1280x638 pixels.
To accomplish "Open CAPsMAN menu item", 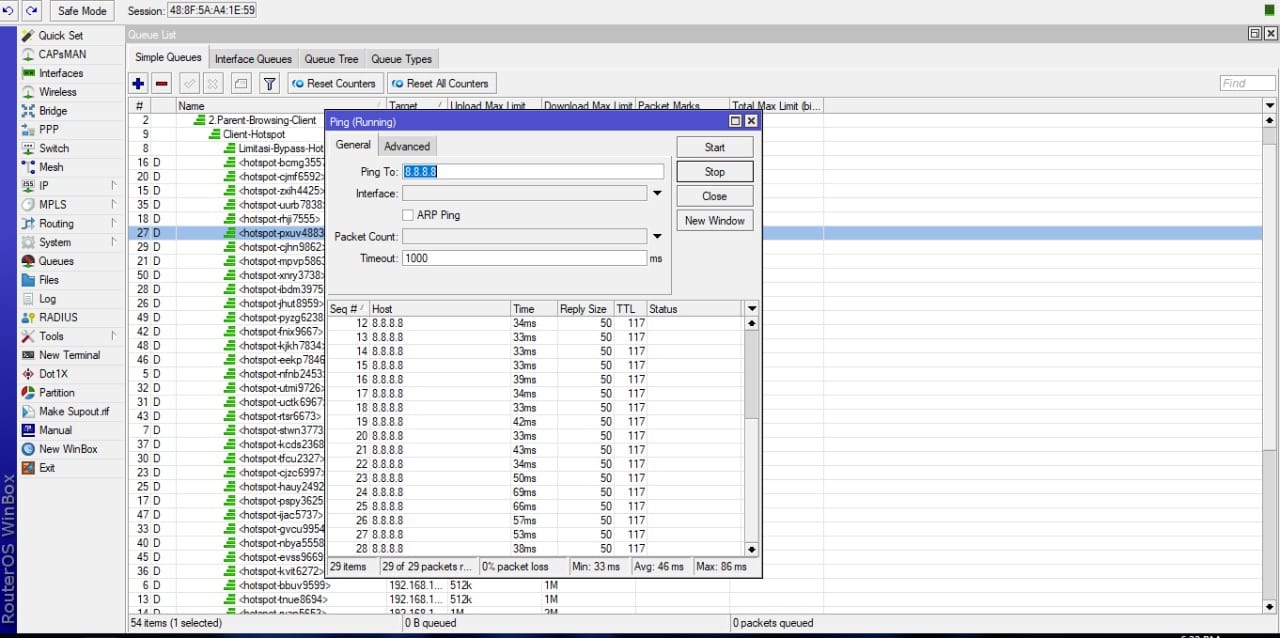I will click(62, 54).
